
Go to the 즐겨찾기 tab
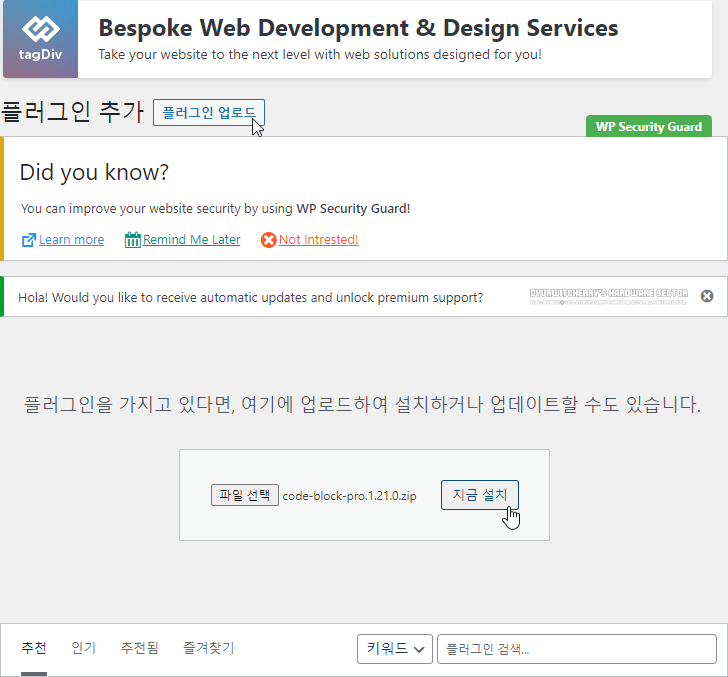pyautogui.click(x=208, y=648)
